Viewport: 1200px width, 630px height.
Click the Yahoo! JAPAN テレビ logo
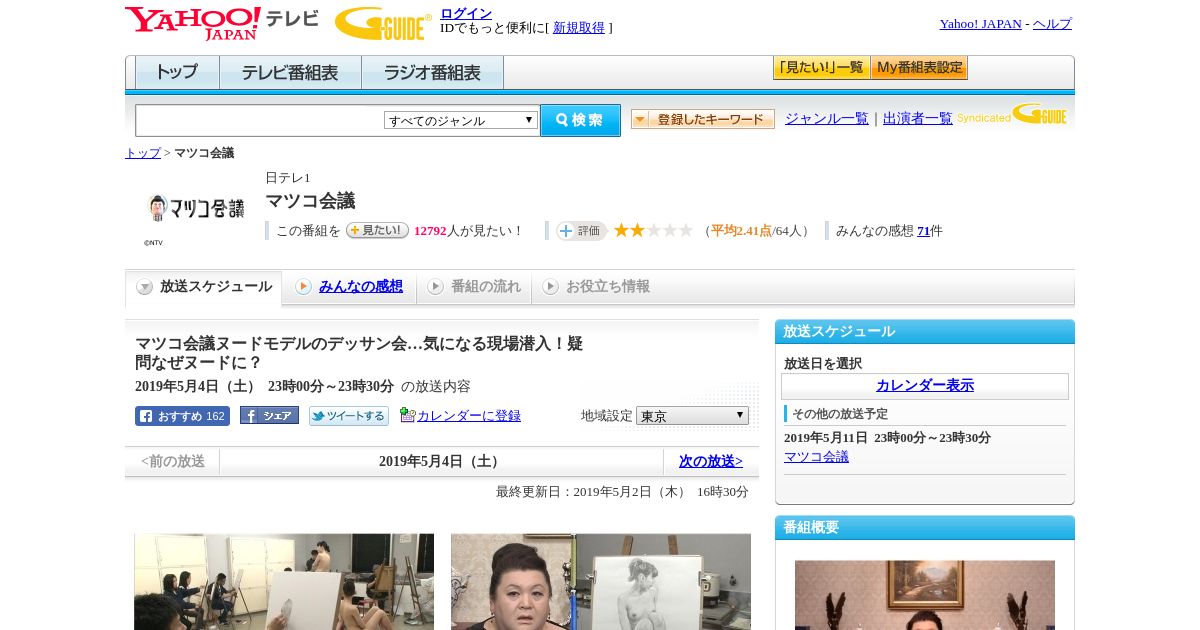pyautogui.click(x=222, y=23)
